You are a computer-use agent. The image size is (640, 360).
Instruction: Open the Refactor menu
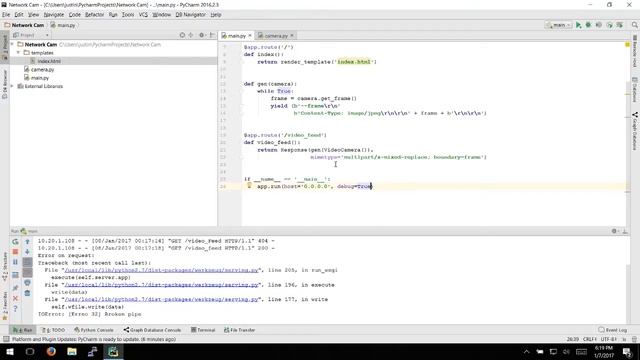pos(94,15)
